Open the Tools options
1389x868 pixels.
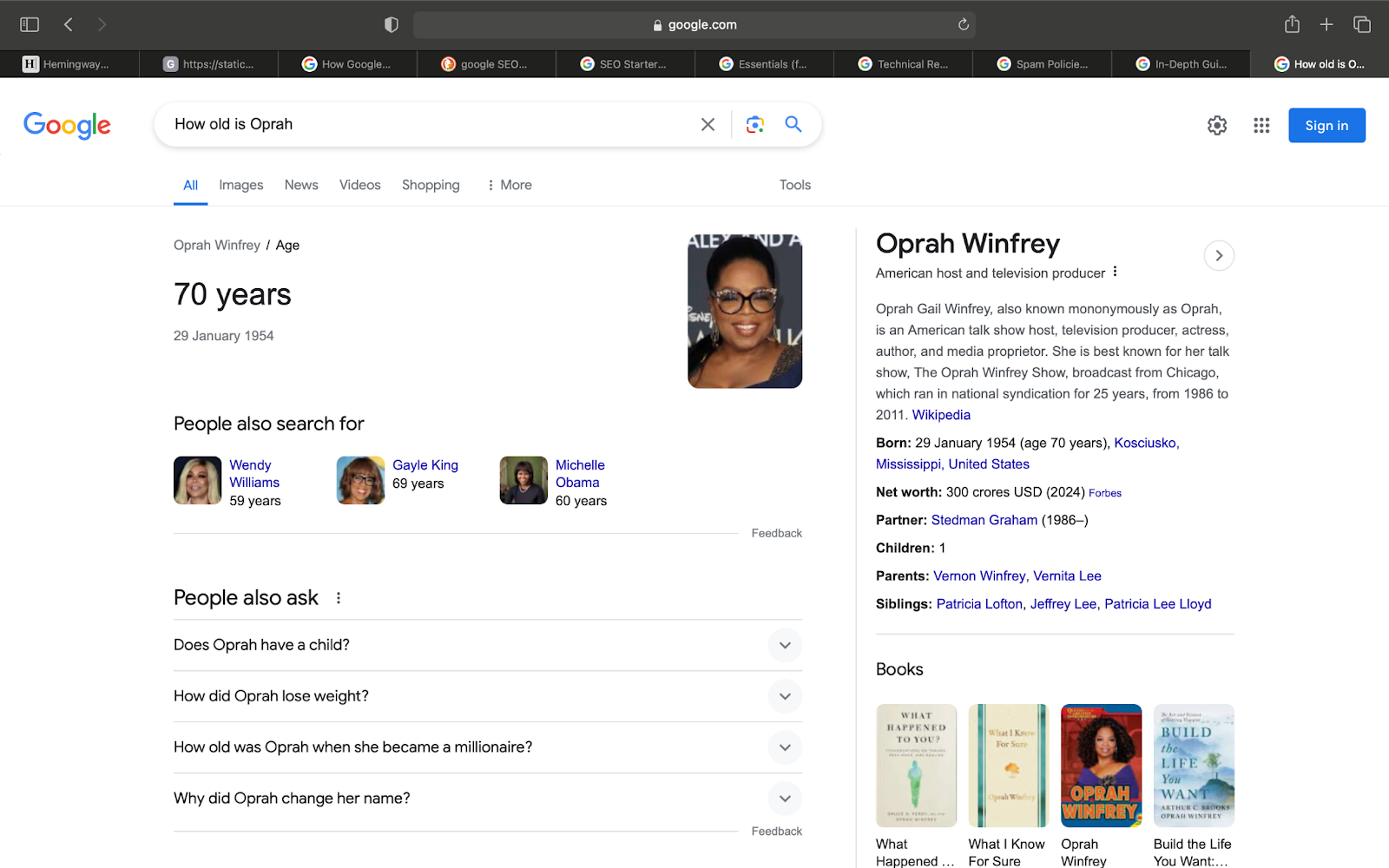pyautogui.click(x=794, y=185)
